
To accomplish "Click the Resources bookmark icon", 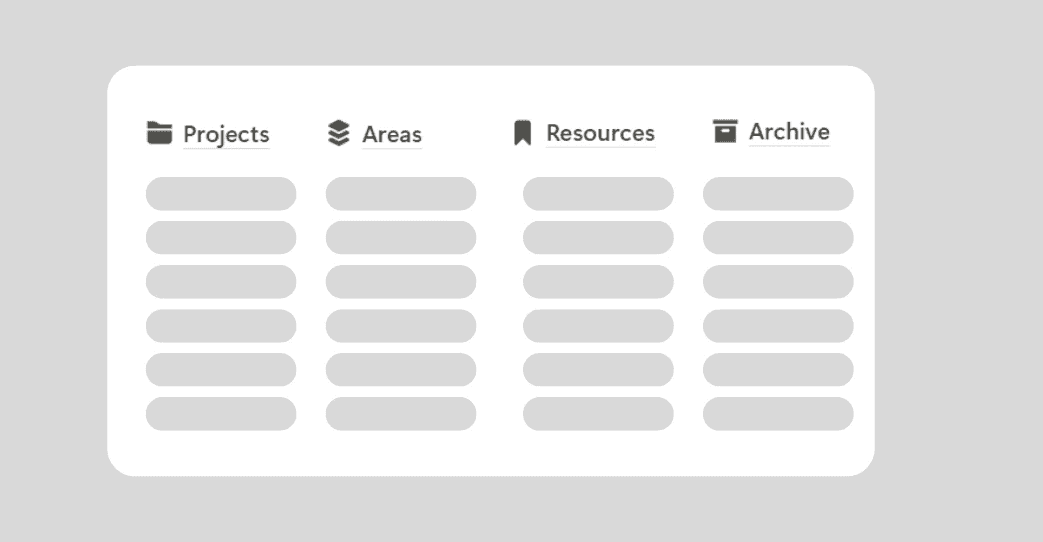I will [x=523, y=133].
